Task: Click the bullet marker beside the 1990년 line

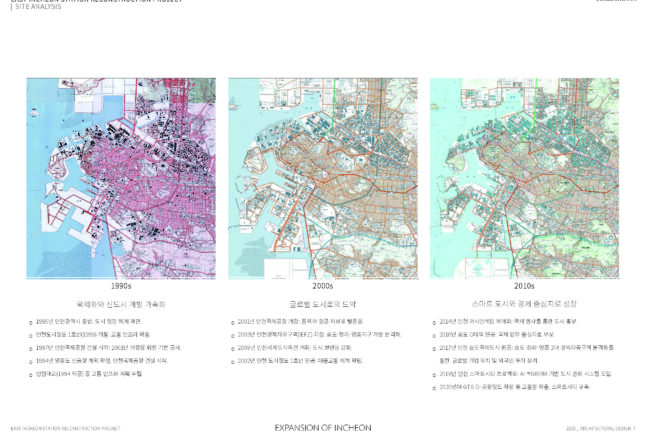Action: [31, 322]
